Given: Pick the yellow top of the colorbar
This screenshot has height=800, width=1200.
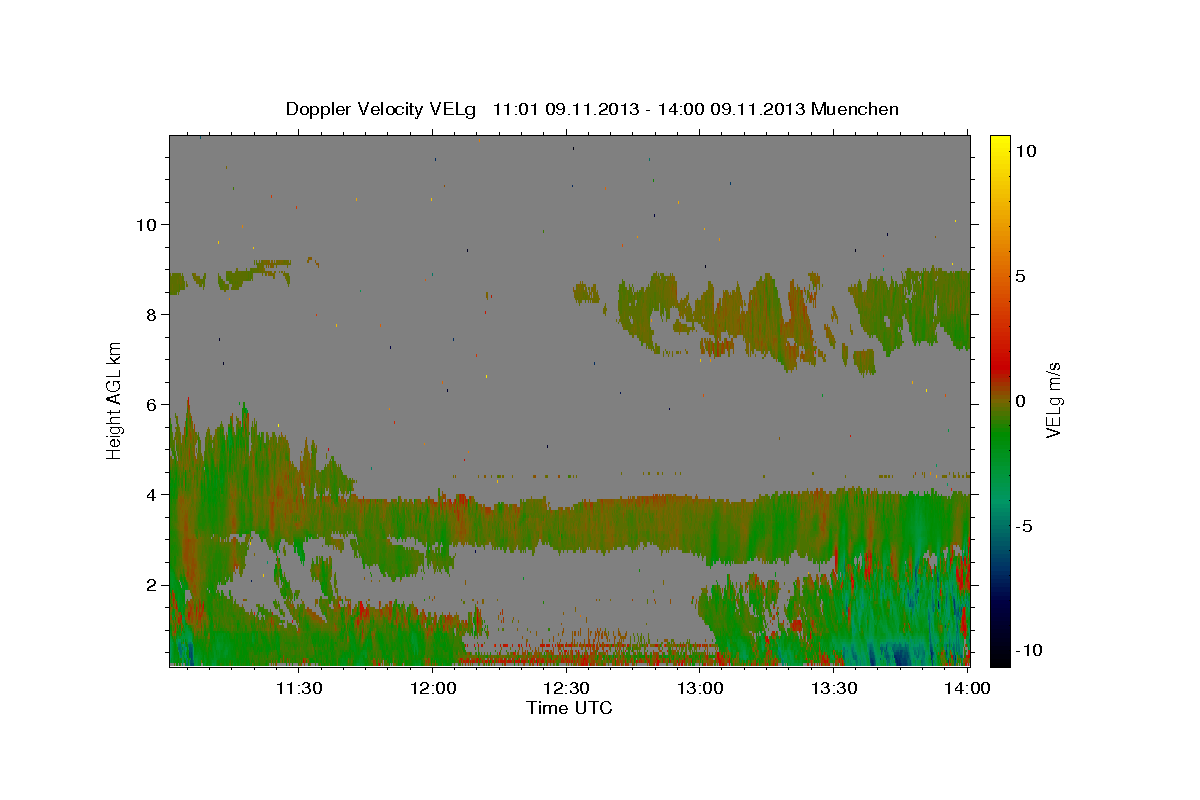Looking at the screenshot, I should click(x=1000, y=145).
